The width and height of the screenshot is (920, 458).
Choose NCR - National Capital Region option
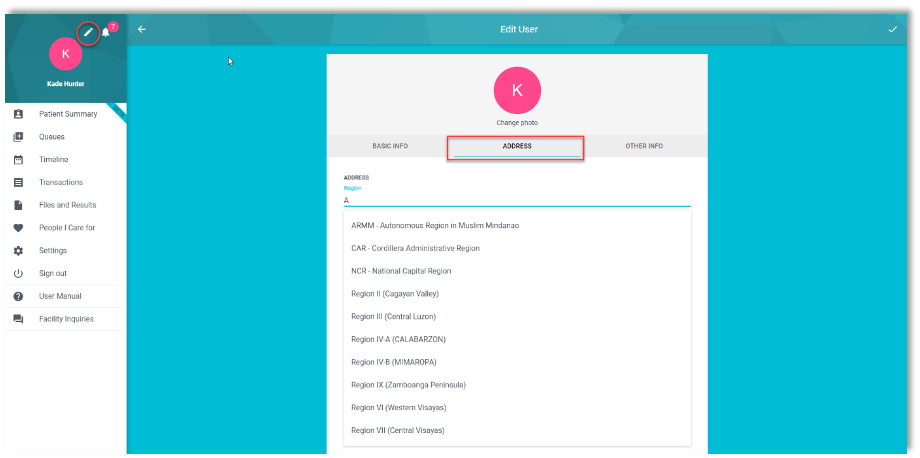[x=401, y=271]
